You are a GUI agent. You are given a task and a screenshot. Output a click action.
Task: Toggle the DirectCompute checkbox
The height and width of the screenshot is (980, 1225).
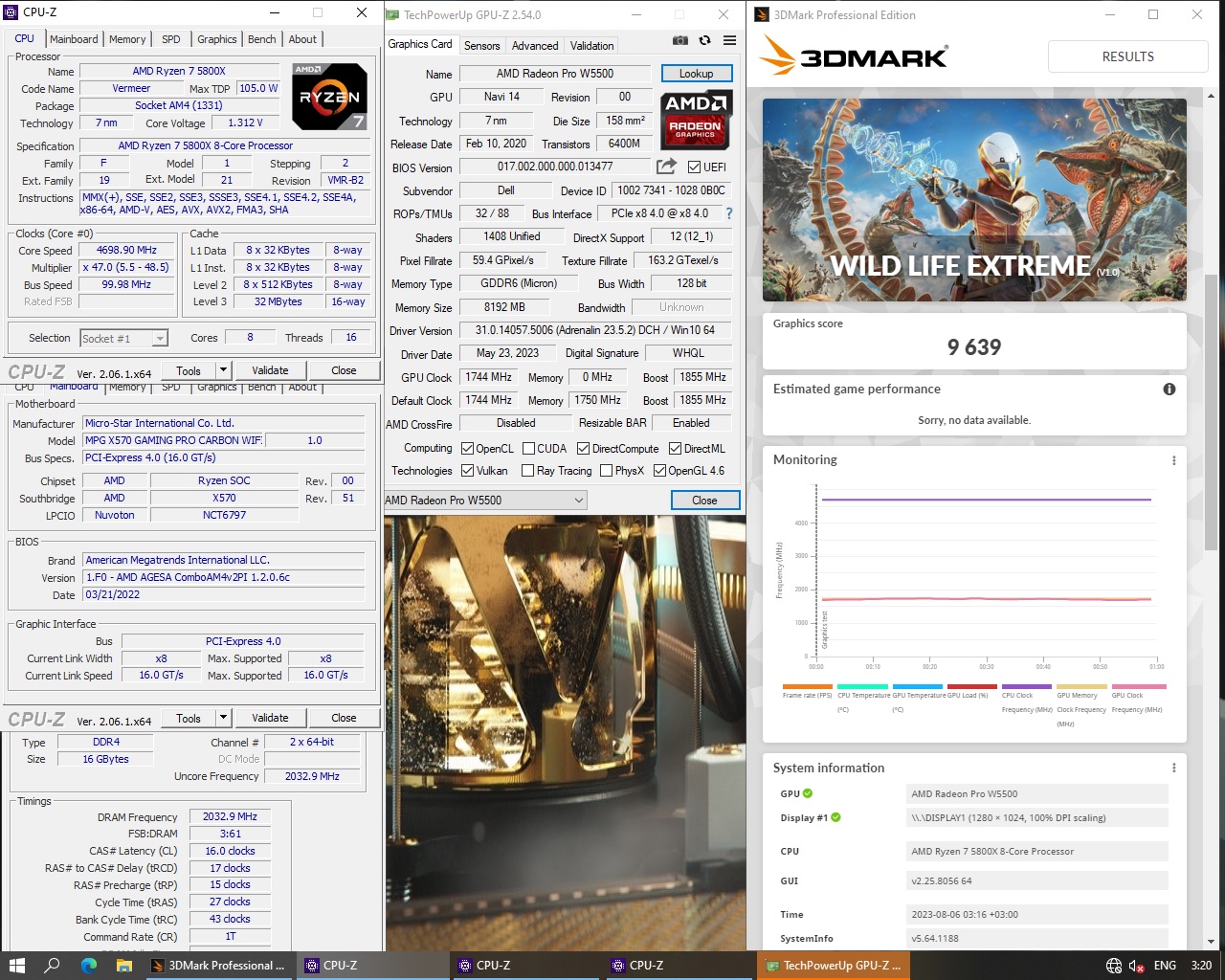click(x=583, y=448)
